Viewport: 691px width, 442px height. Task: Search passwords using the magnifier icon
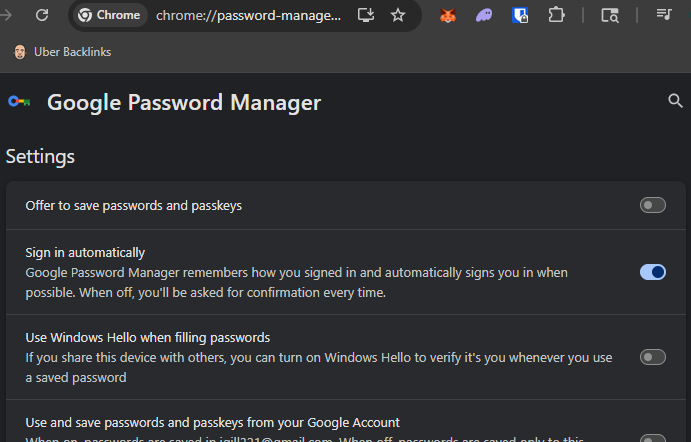676,101
